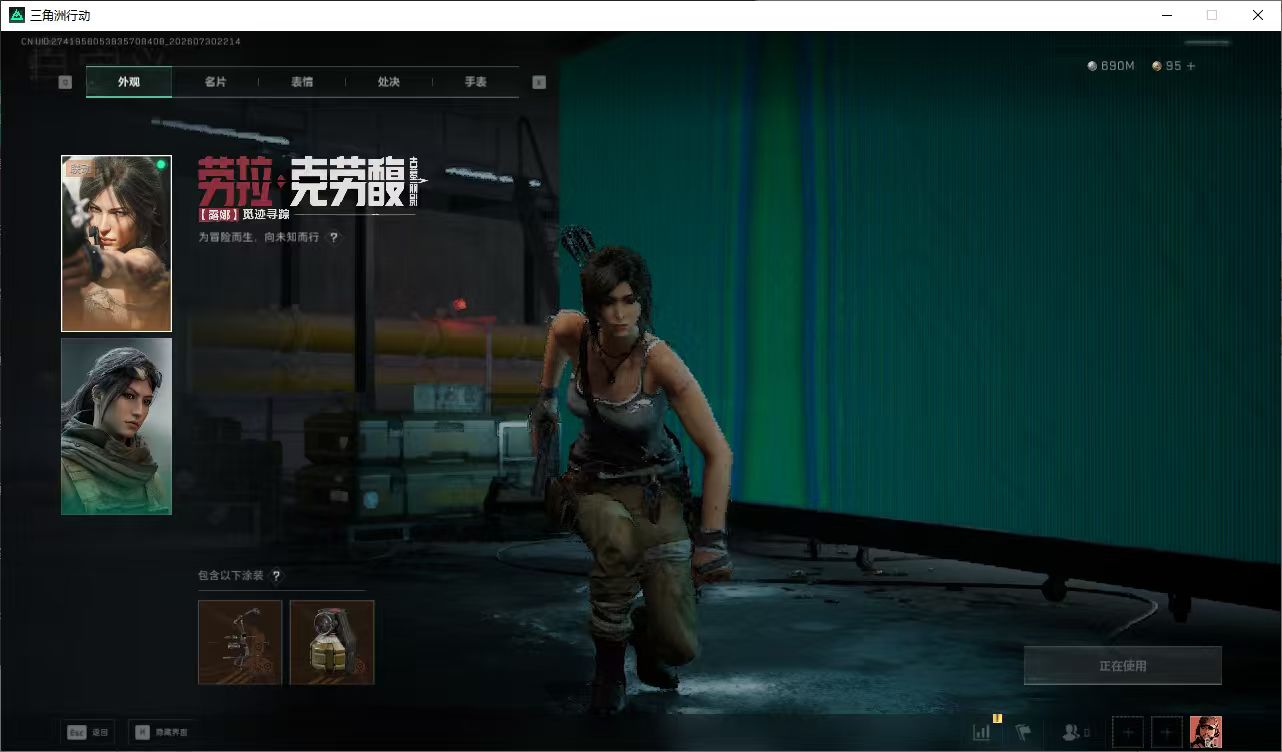This screenshot has width=1282, height=752.
Task: Click the next-tab key icon right of 手表
Action: point(539,82)
